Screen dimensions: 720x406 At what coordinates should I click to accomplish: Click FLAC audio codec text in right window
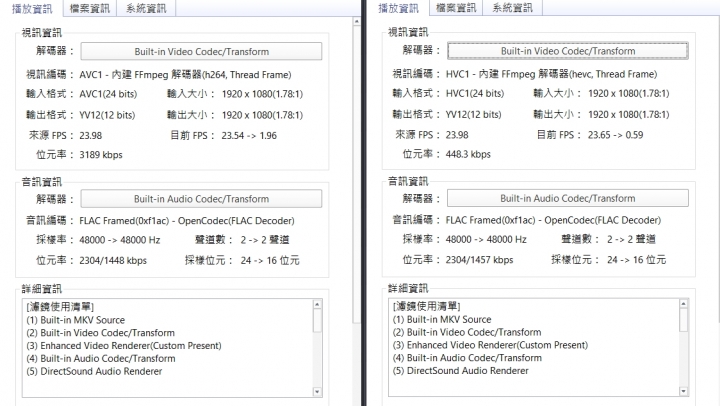[553, 220]
